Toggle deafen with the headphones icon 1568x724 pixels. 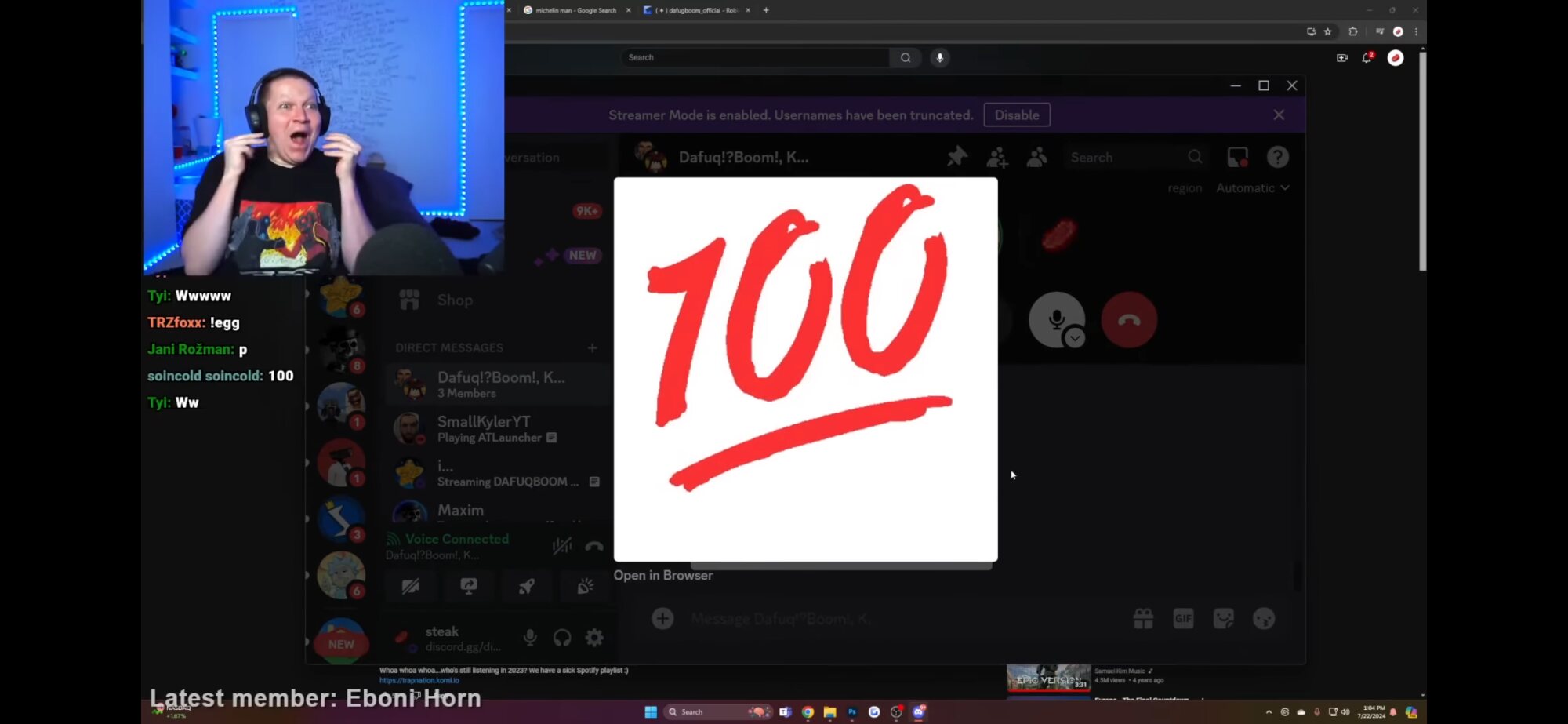pyautogui.click(x=562, y=638)
